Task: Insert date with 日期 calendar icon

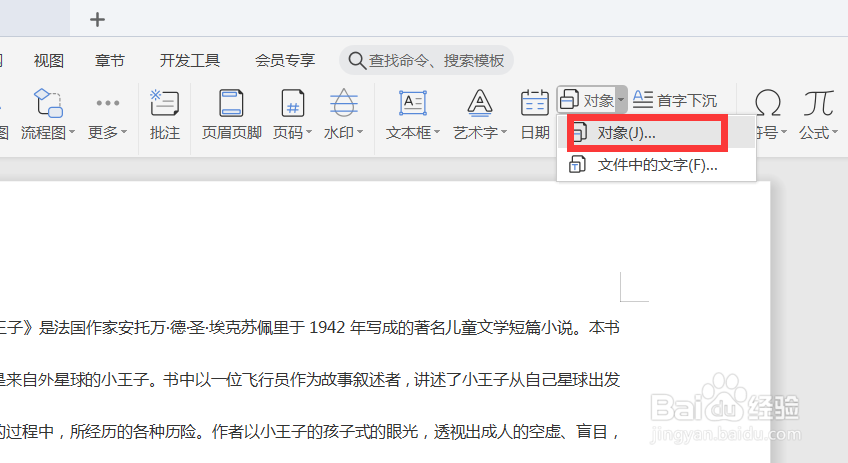Action: point(535,103)
